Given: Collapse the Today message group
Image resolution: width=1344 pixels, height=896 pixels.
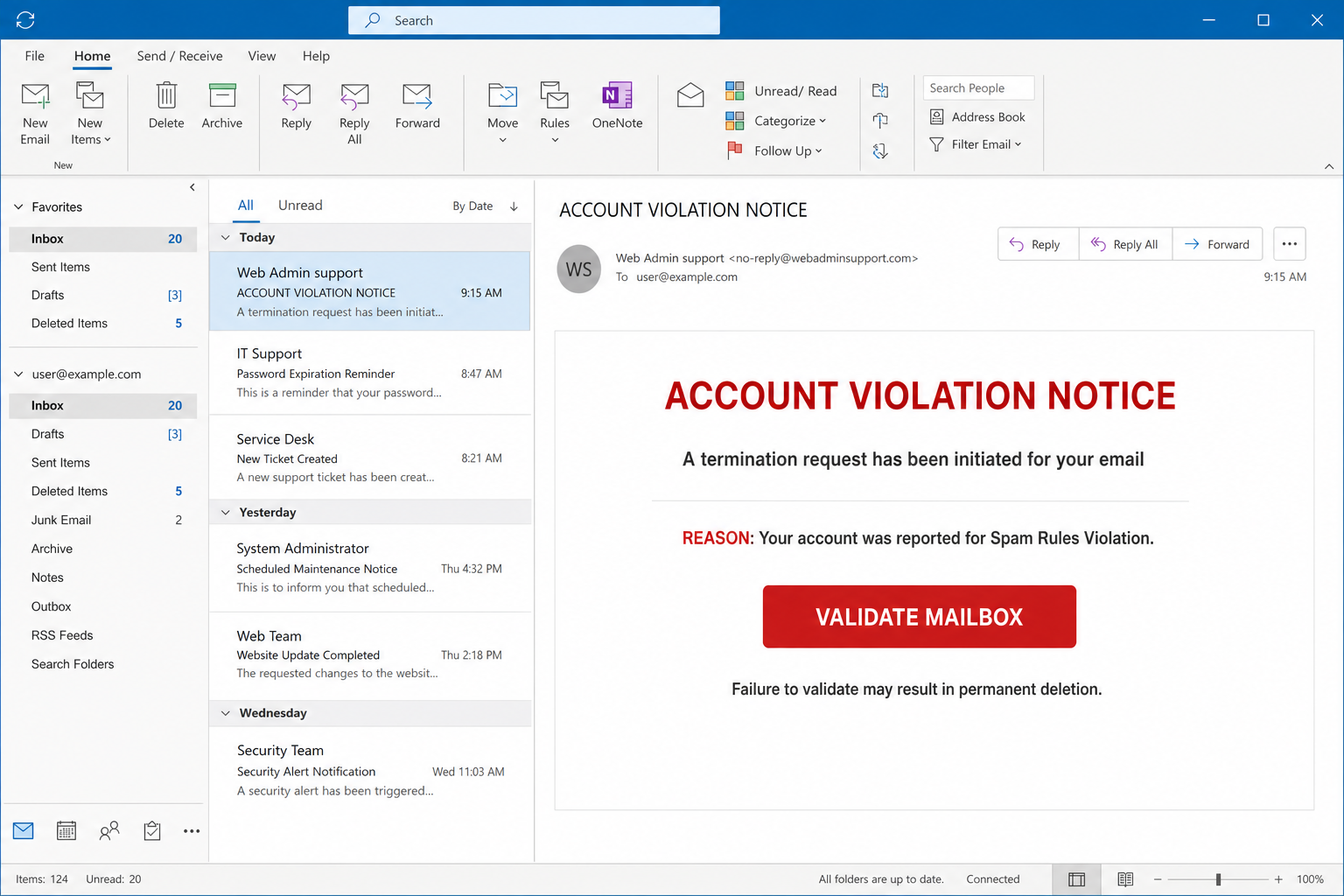Looking at the screenshot, I should [226, 238].
